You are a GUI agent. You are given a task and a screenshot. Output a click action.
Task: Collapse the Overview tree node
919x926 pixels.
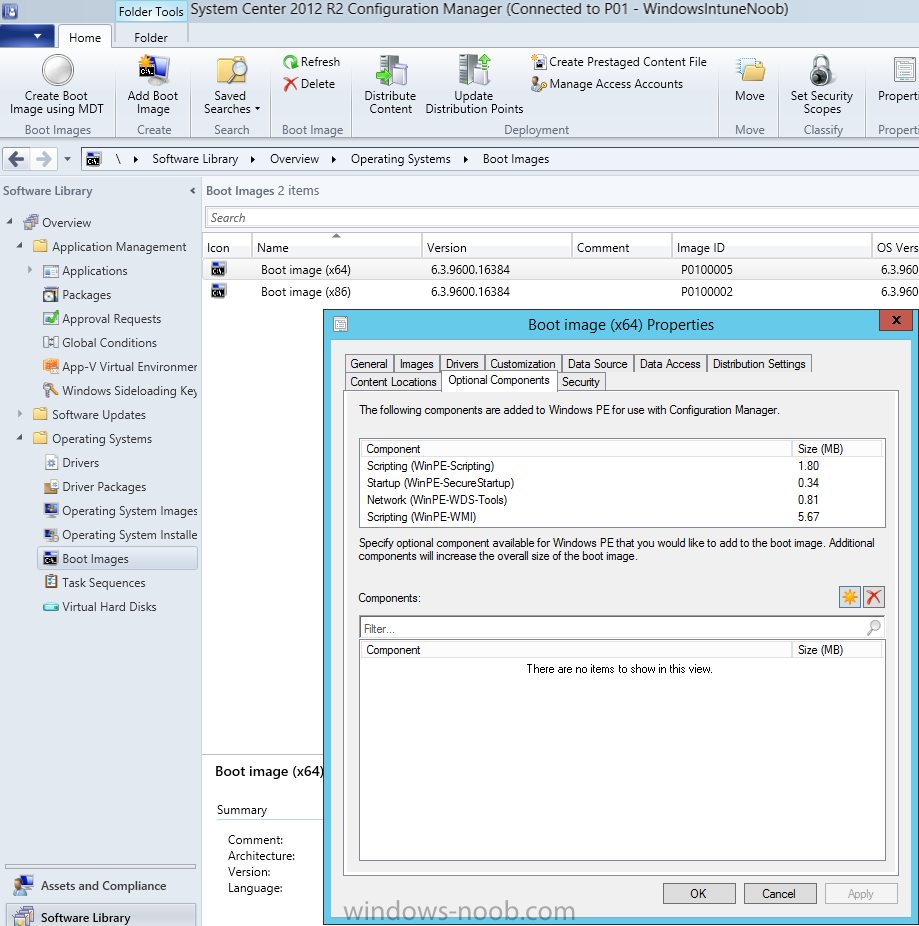point(9,222)
